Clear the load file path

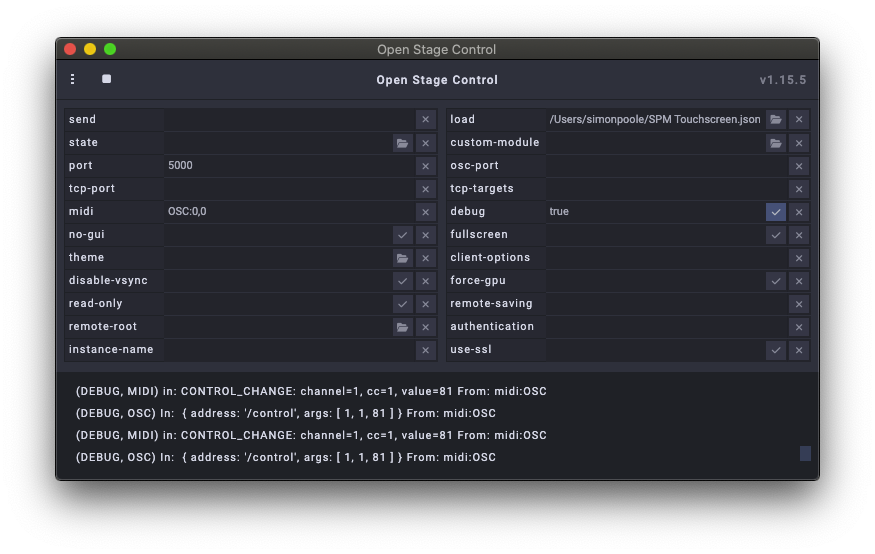pyautogui.click(x=799, y=119)
